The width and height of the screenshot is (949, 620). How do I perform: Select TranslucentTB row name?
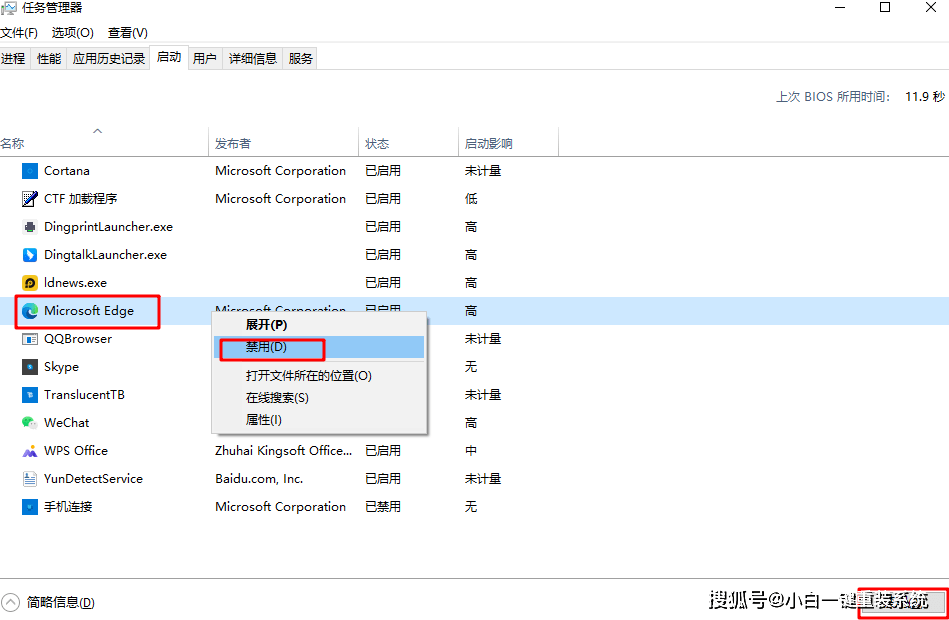point(84,395)
